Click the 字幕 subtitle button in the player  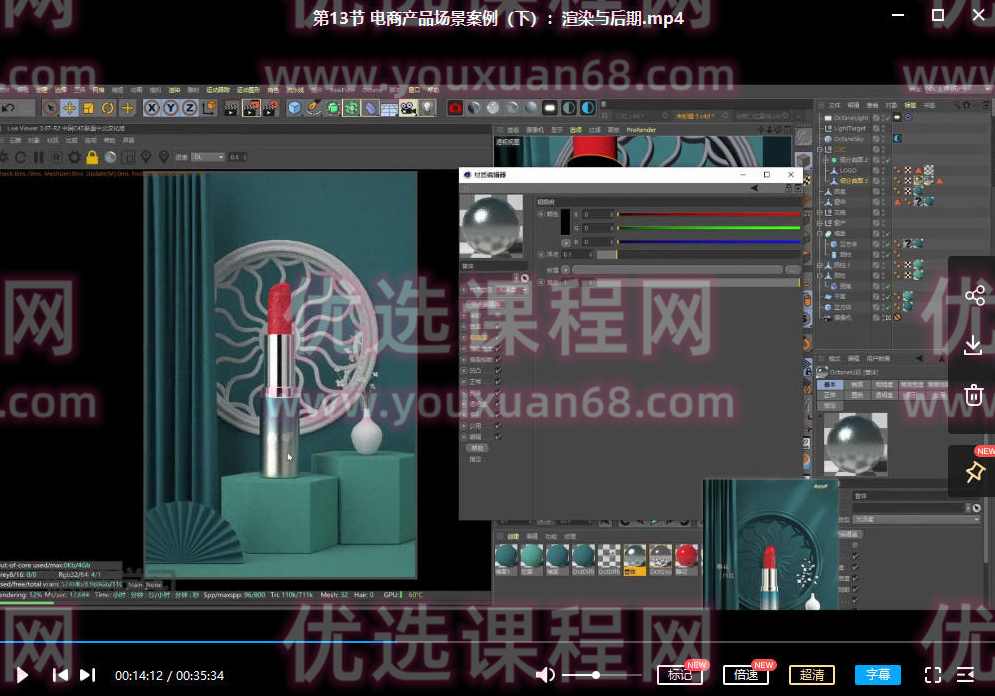(x=877, y=675)
